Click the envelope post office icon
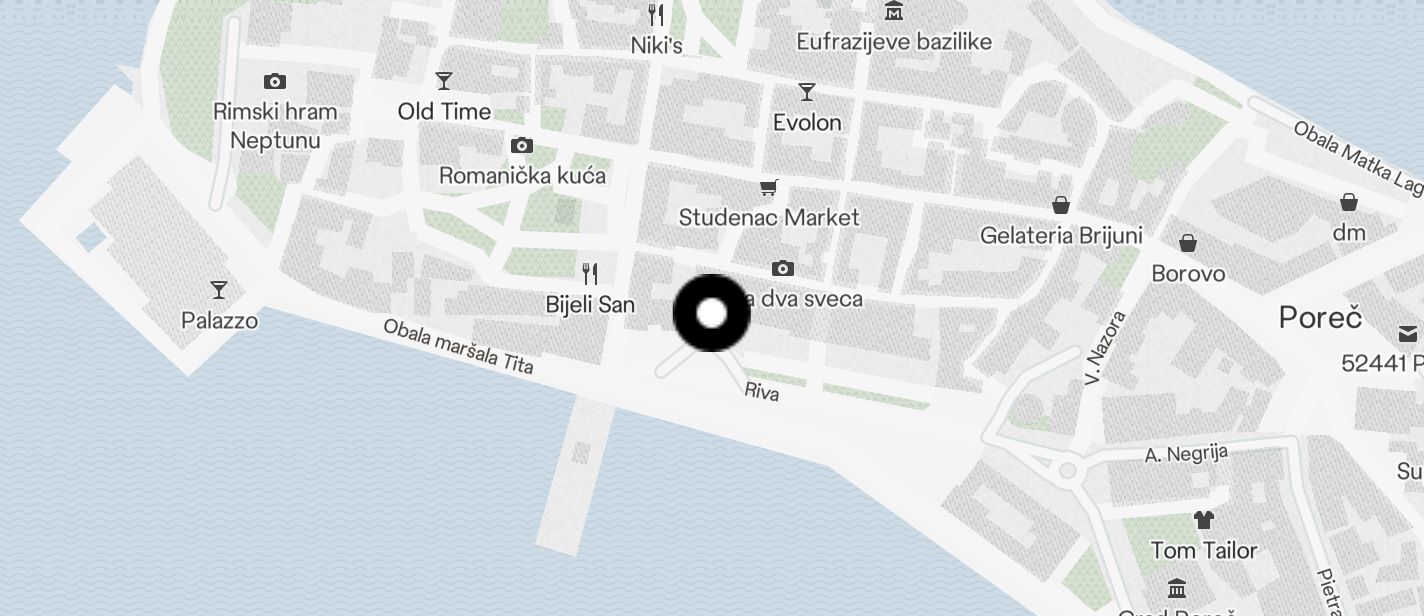The height and width of the screenshot is (616, 1424). [1410, 333]
